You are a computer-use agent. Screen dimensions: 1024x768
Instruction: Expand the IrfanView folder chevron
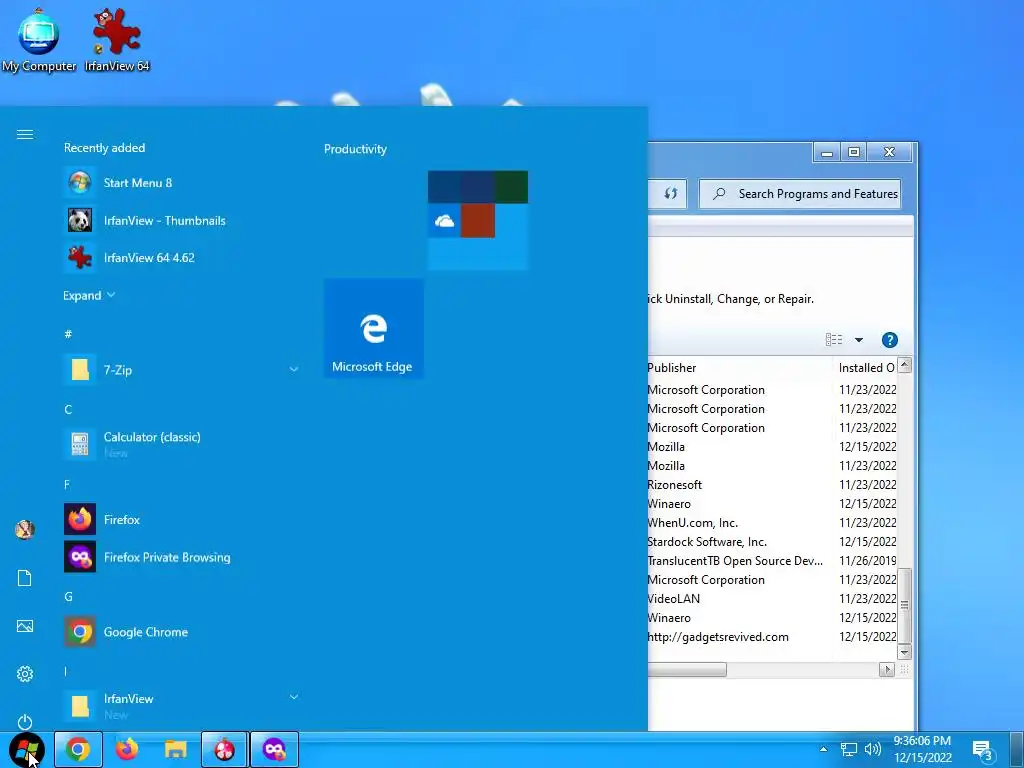click(x=294, y=697)
